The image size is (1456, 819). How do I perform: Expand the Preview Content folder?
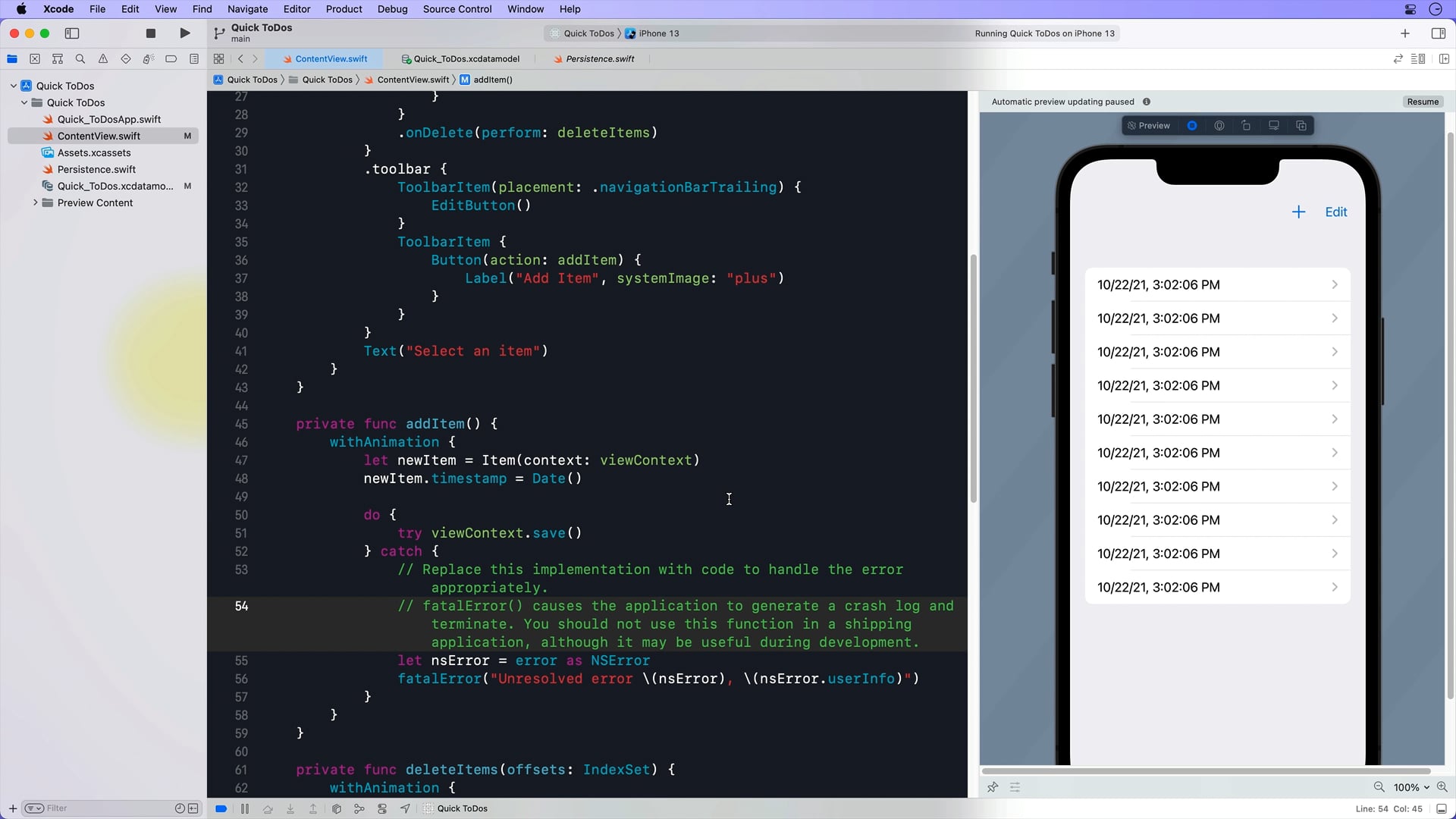tap(35, 202)
